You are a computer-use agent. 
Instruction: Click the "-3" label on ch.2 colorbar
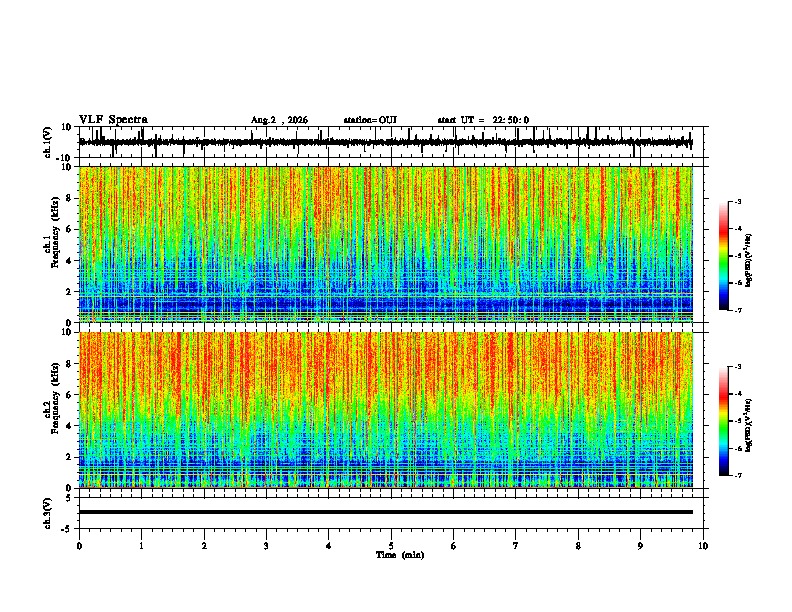[738, 367]
